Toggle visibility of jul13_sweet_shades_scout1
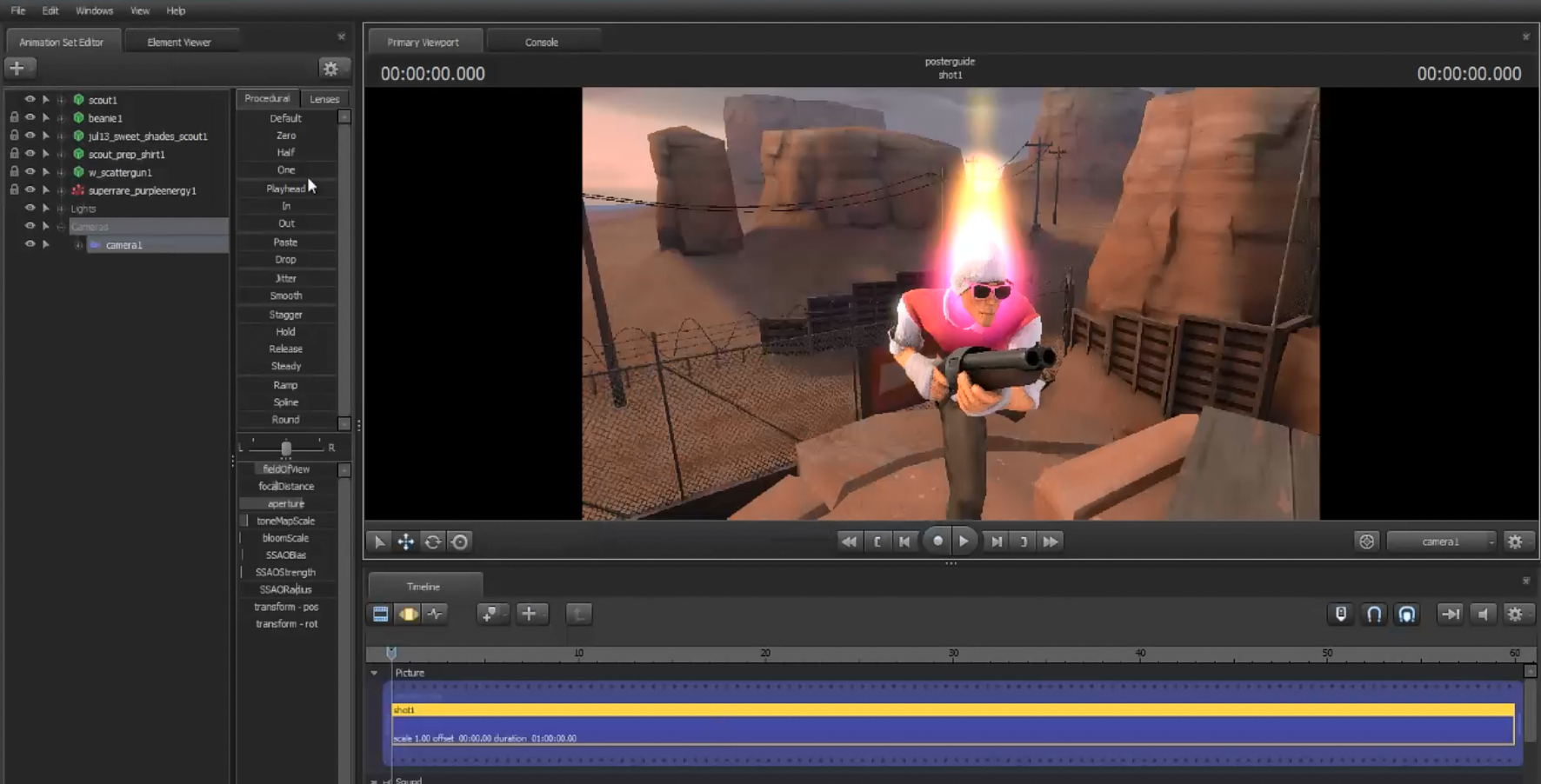The height and width of the screenshot is (784, 1541). (30, 136)
